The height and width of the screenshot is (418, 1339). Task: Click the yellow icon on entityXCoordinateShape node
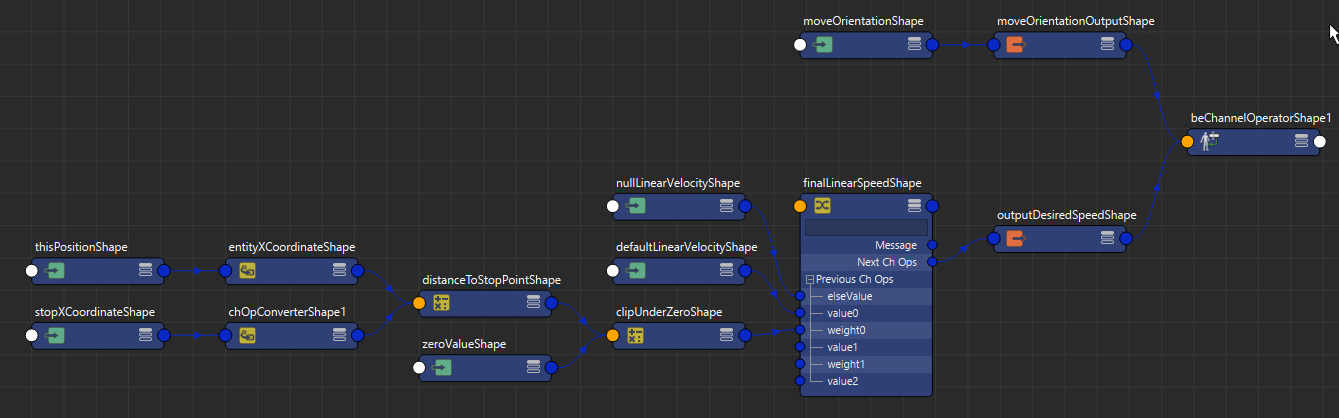(x=249, y=270)
